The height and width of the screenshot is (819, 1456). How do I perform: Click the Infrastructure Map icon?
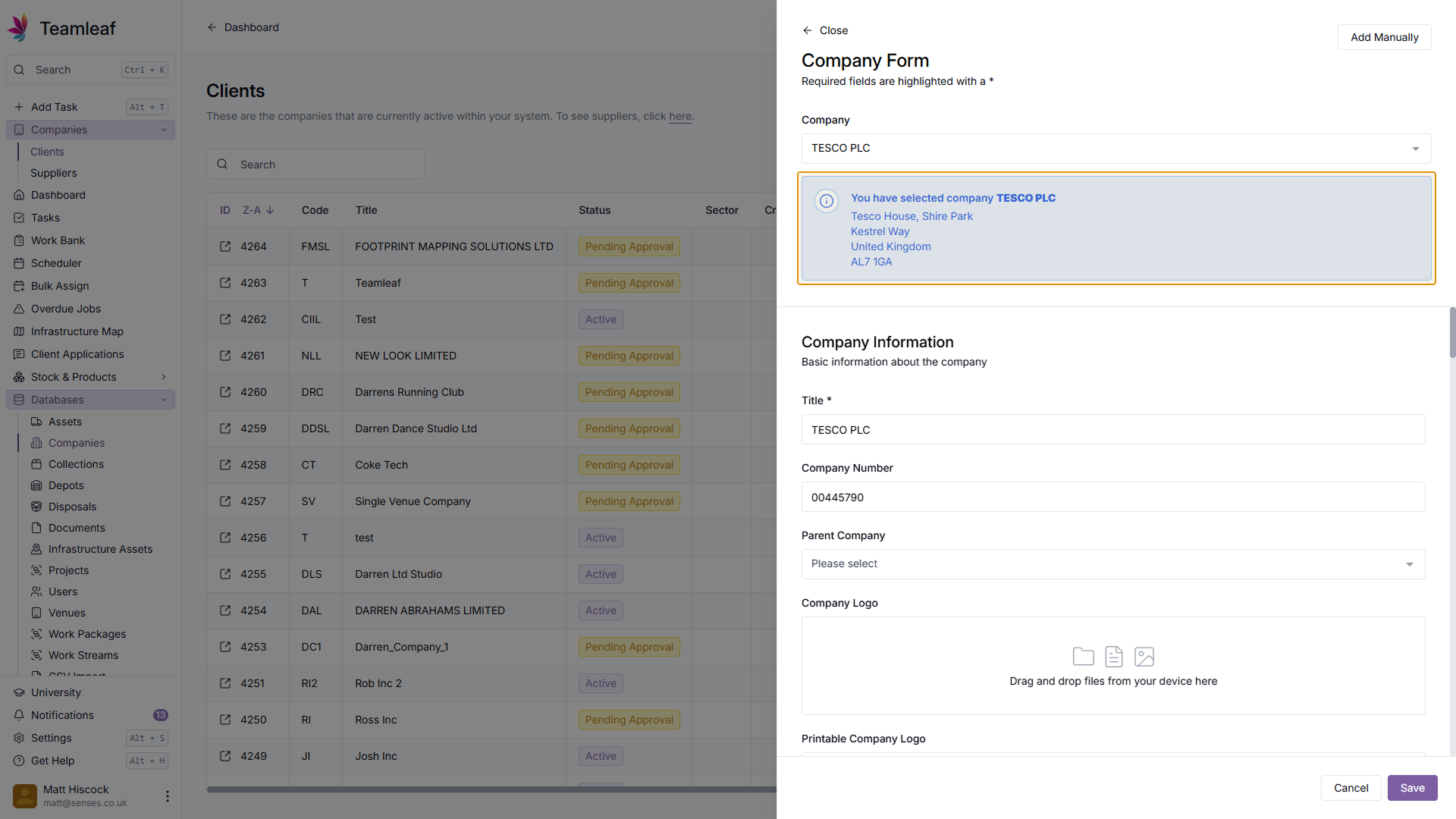pos(19,331)
